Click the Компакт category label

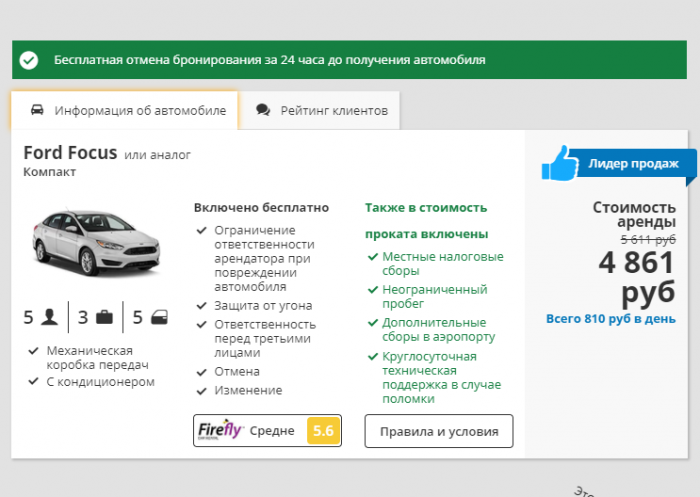point(50,172)
